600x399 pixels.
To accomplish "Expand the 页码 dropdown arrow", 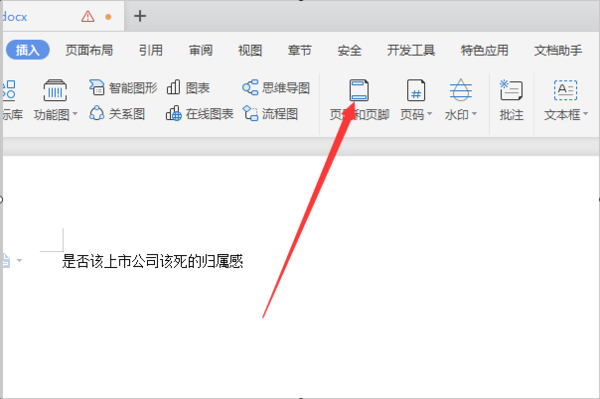I will click(x=429, y=114).
